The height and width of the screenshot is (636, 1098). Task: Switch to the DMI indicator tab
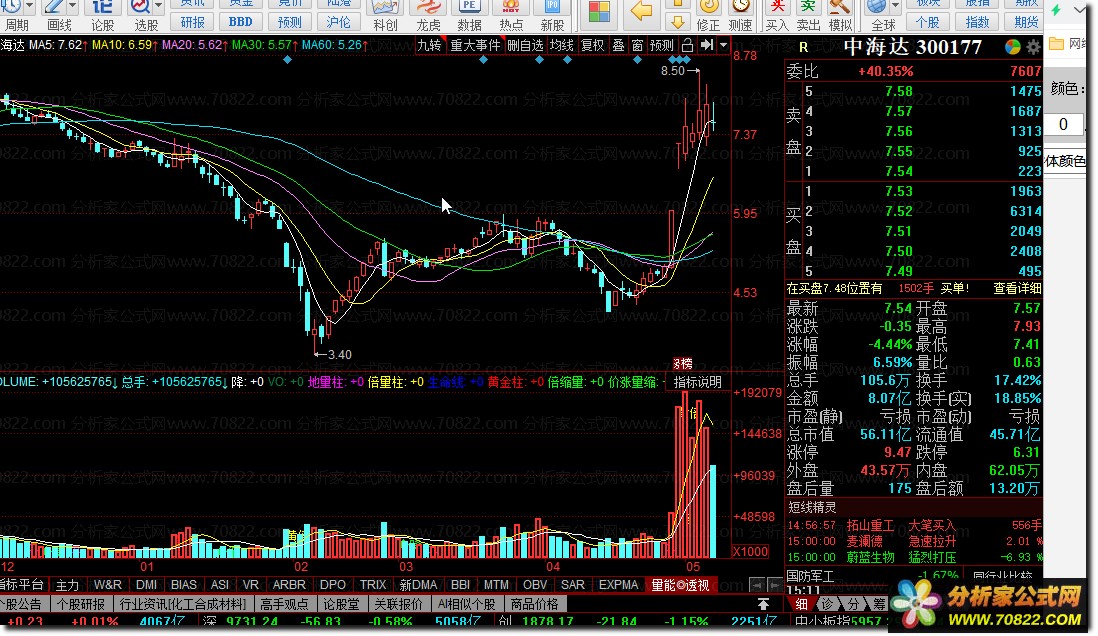[x=146, y=585]
